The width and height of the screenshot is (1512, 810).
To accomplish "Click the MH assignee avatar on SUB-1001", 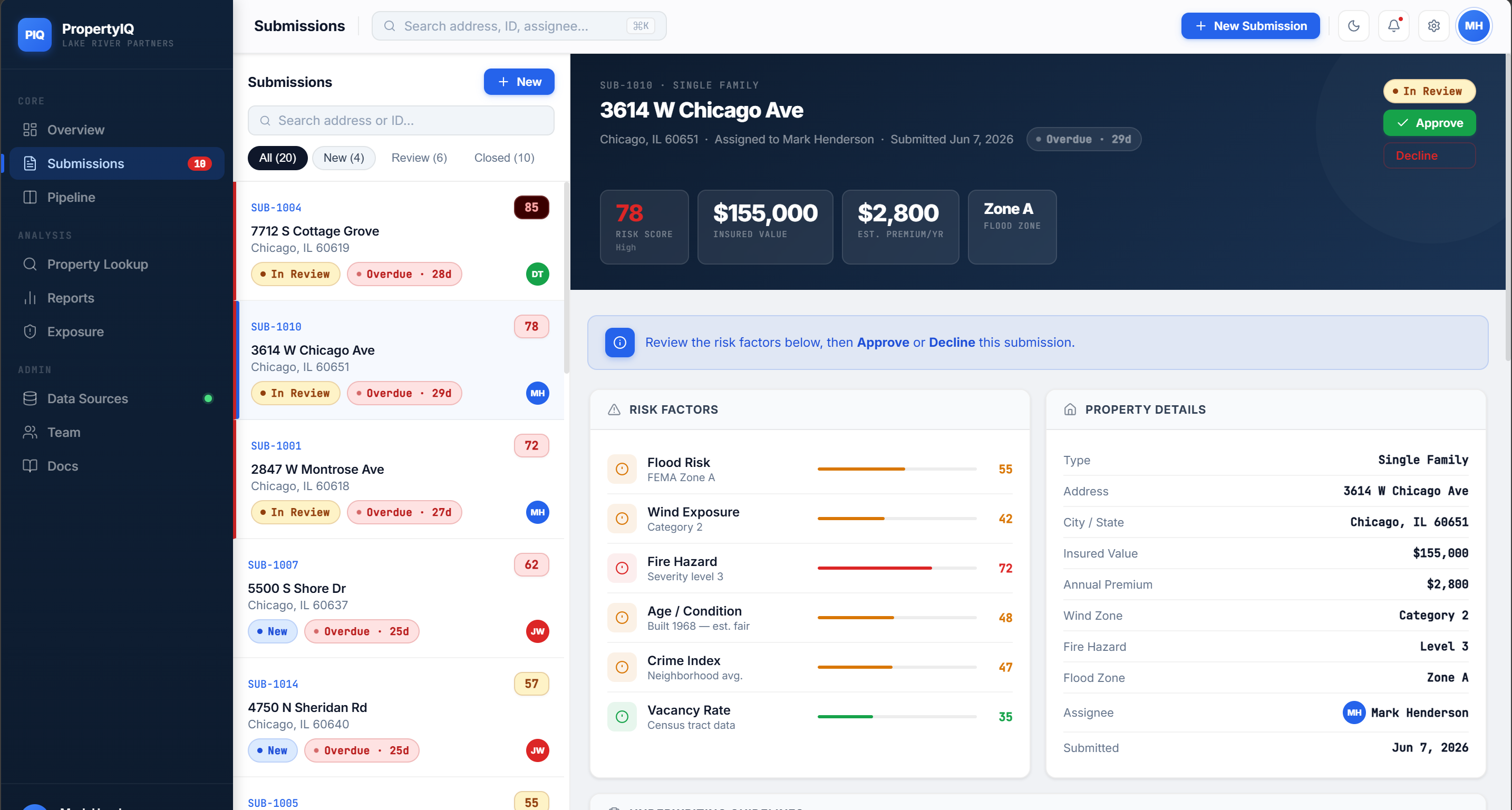I will pyautogui.click(x=537, y=512).
